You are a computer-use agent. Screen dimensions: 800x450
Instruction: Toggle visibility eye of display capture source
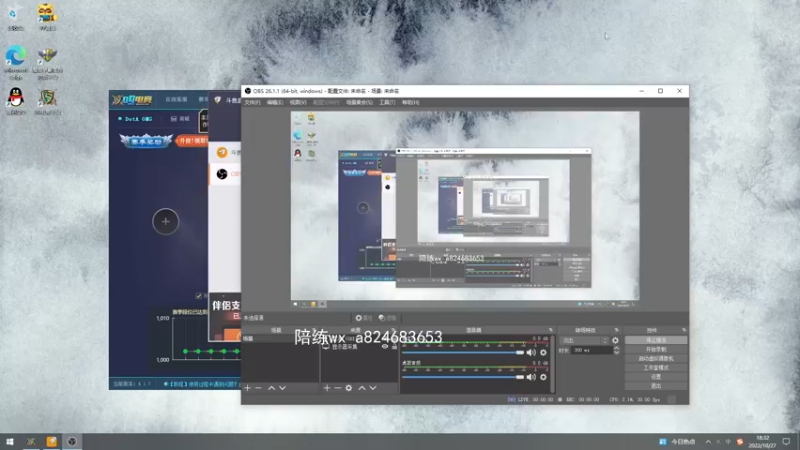385,346
